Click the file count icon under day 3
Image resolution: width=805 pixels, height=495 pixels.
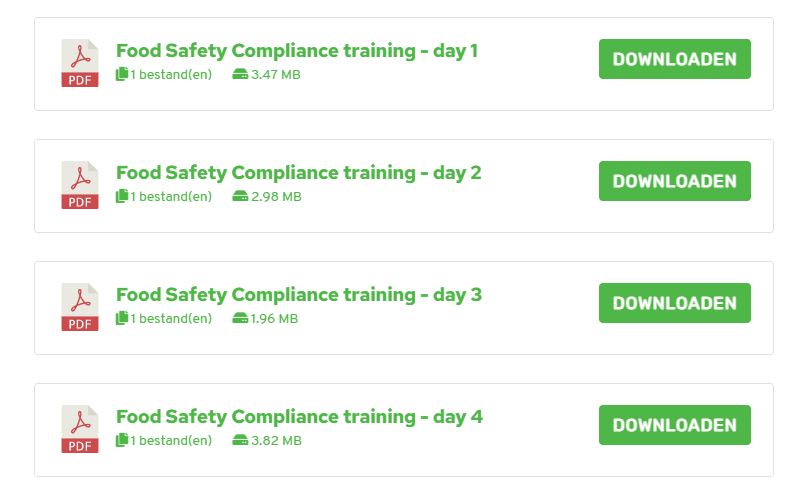click(x=122, y=318)
